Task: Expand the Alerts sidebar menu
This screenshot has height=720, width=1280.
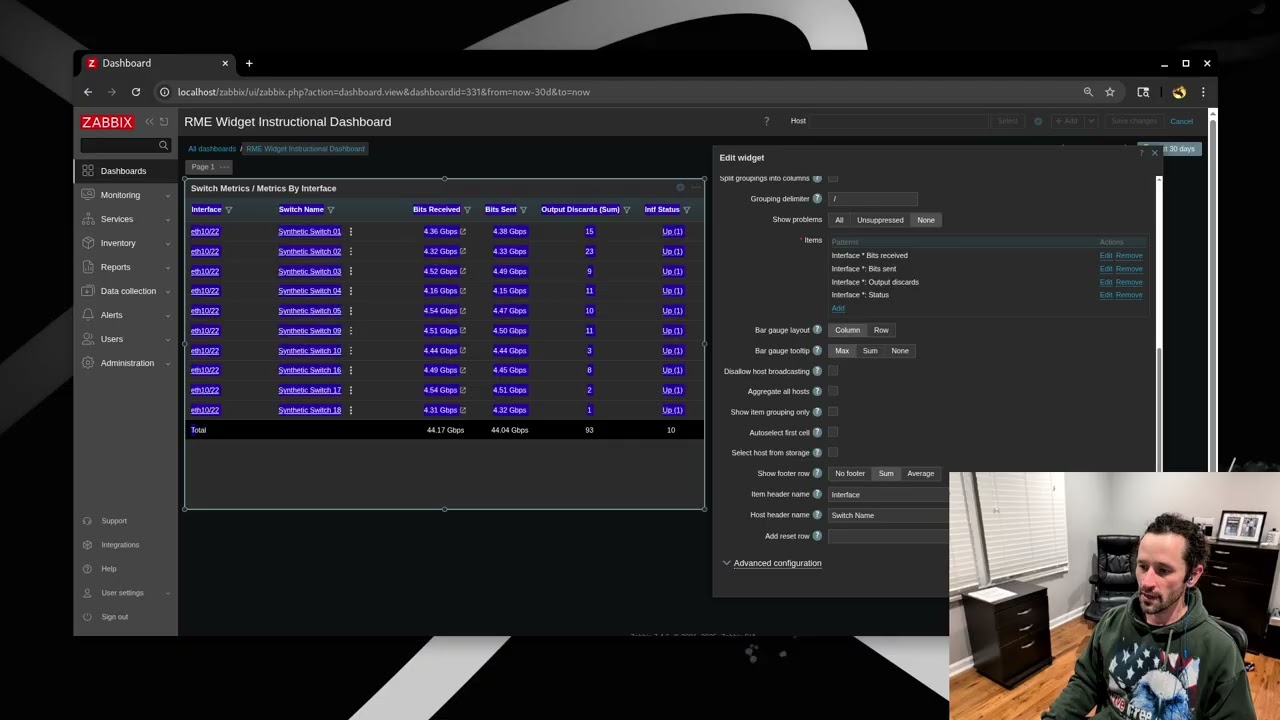Action: click(125, 315)
